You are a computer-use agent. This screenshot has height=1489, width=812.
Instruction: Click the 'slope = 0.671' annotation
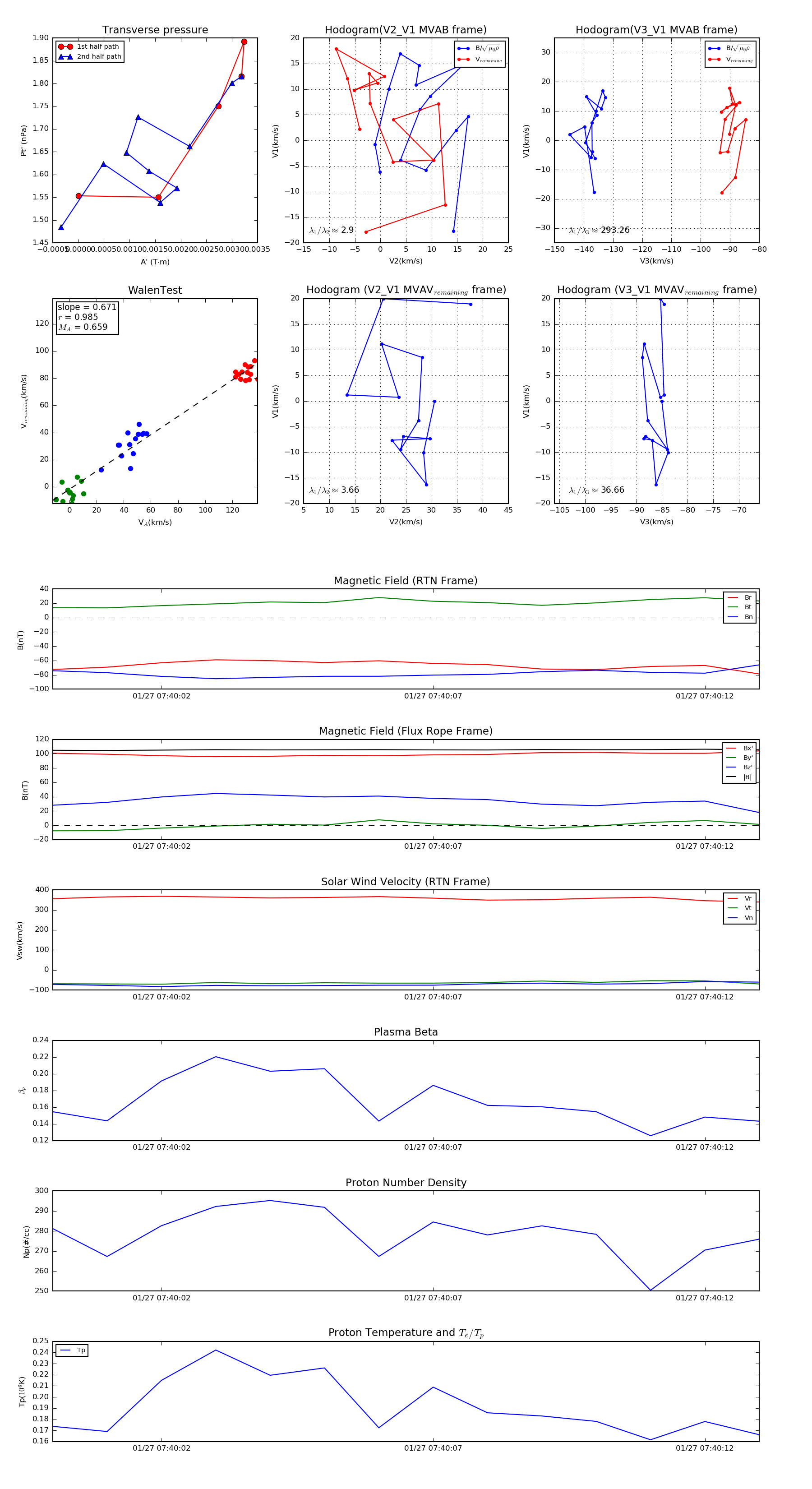(87, 307)
